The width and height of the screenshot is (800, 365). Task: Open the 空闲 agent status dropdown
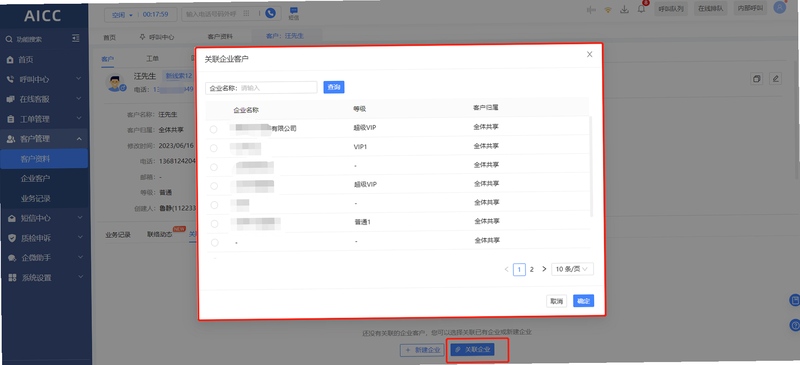point(121,15)
